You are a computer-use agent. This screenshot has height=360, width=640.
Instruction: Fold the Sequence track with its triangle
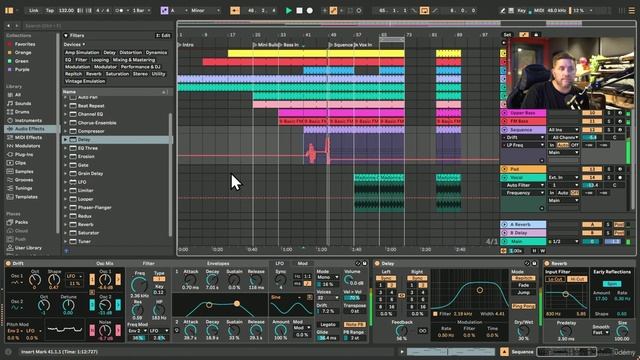[x=504, y=130]
